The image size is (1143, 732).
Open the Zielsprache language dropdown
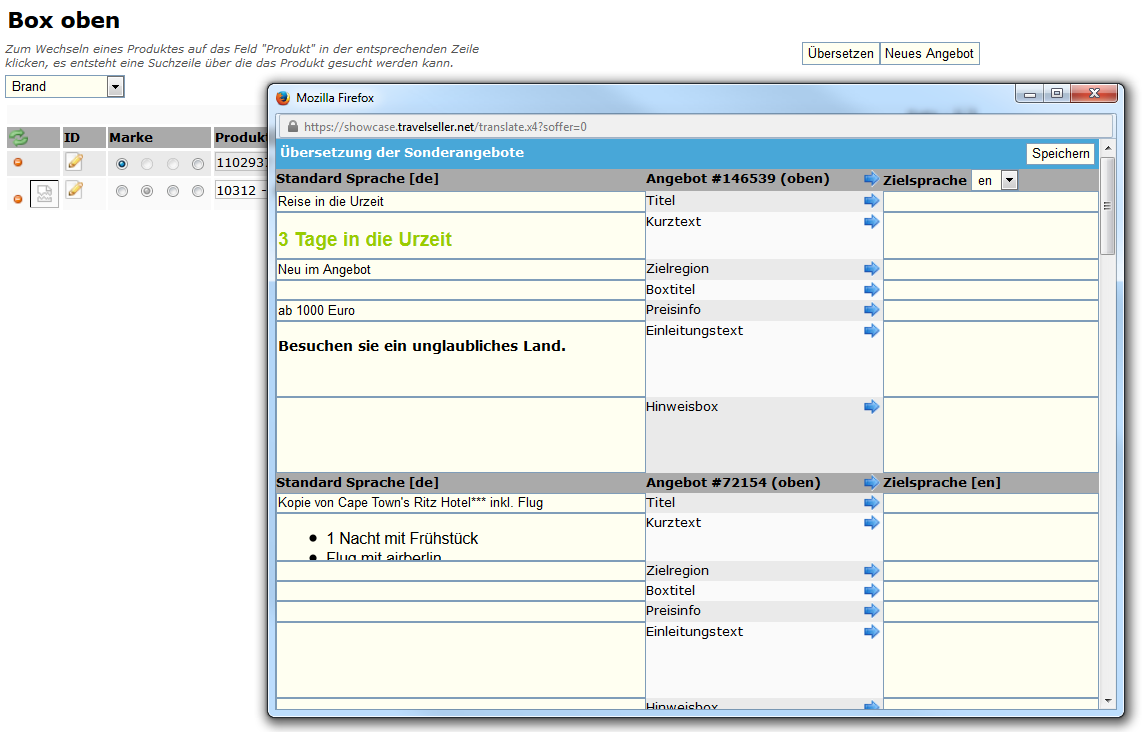(x=1008, y=181)
